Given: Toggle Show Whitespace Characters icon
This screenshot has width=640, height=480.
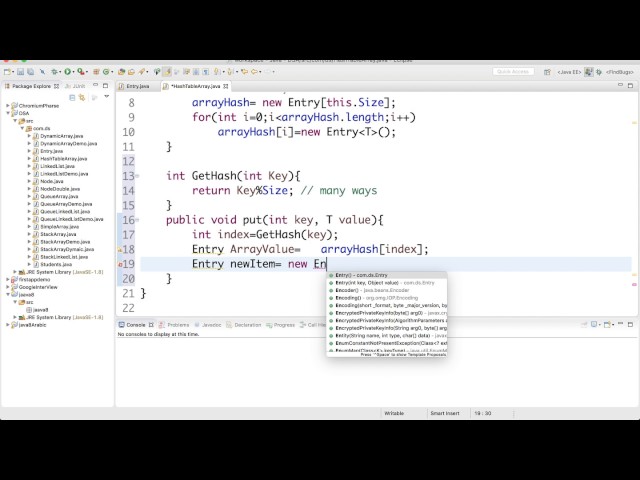Looking at the screenshot, I should coord(205,72).
